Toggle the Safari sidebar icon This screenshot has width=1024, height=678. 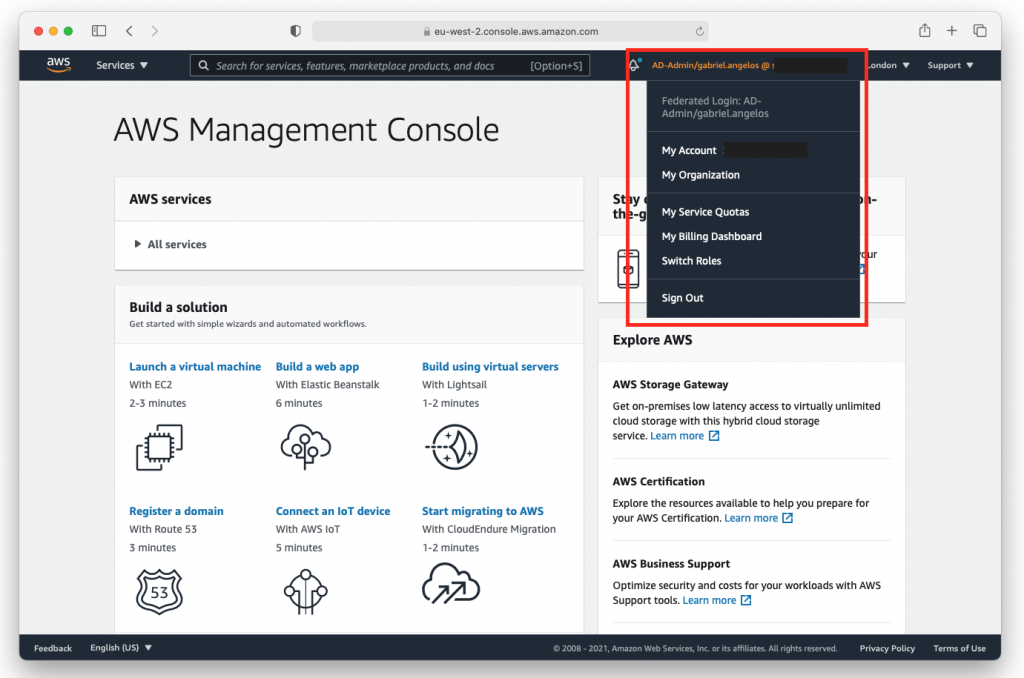(99, 31)
